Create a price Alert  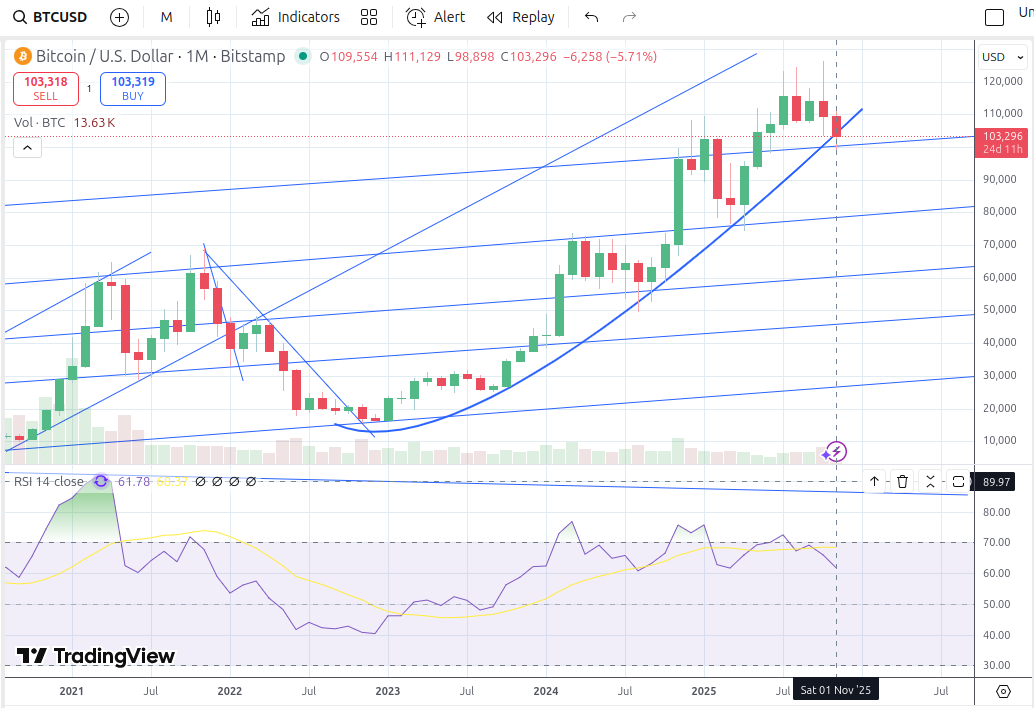(x=435, y=17)
